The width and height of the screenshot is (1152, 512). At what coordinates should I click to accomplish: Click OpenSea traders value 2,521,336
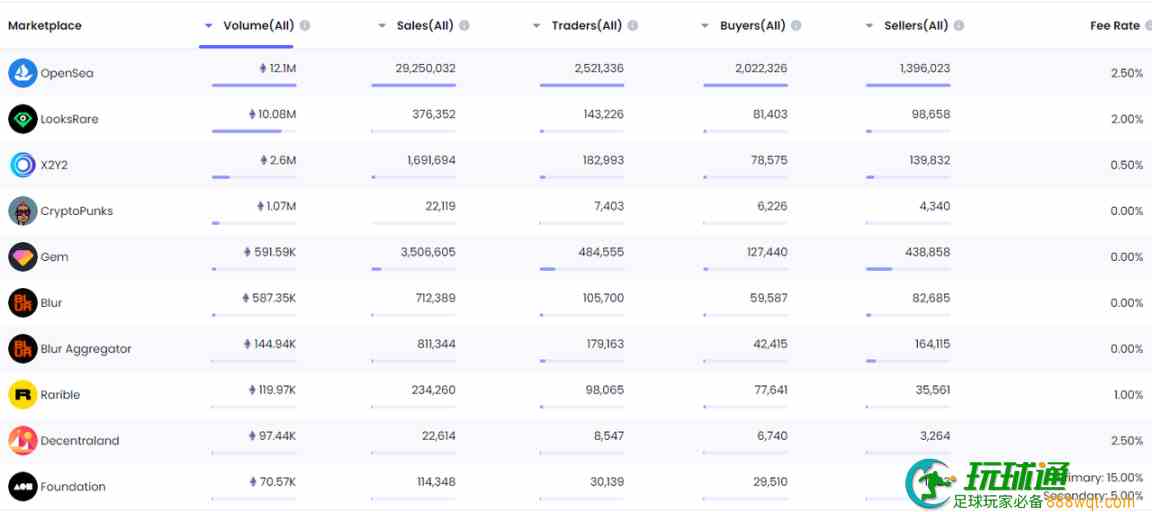pos(600,68)
